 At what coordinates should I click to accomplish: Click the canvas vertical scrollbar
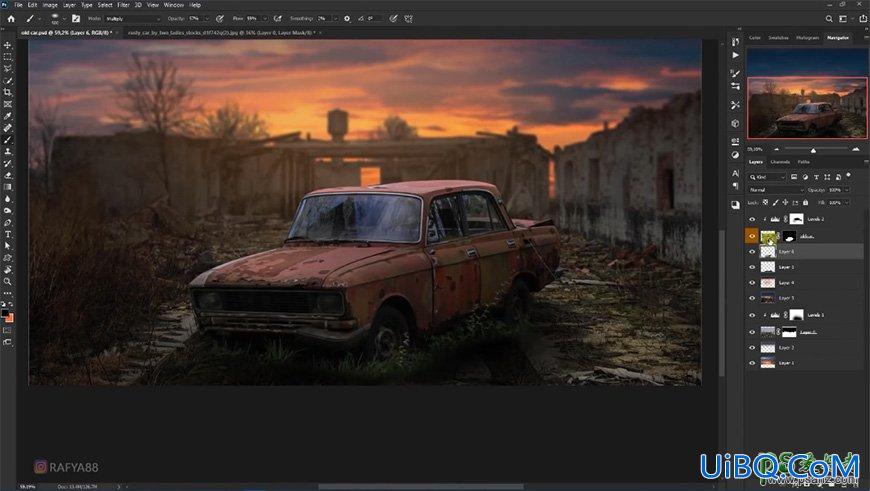pos(722,303)
